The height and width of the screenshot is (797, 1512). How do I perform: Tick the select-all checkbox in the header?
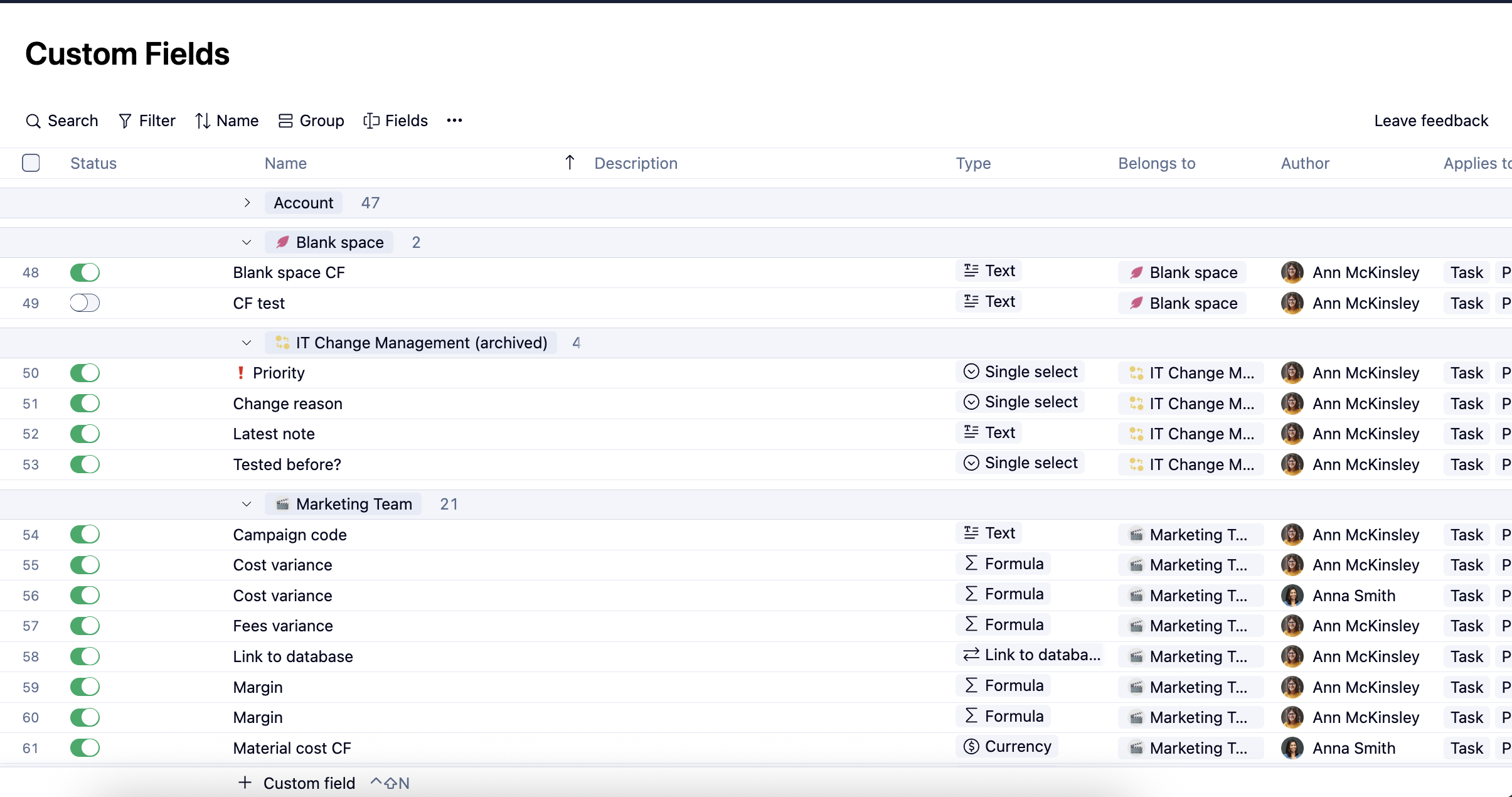coord(31,163)
